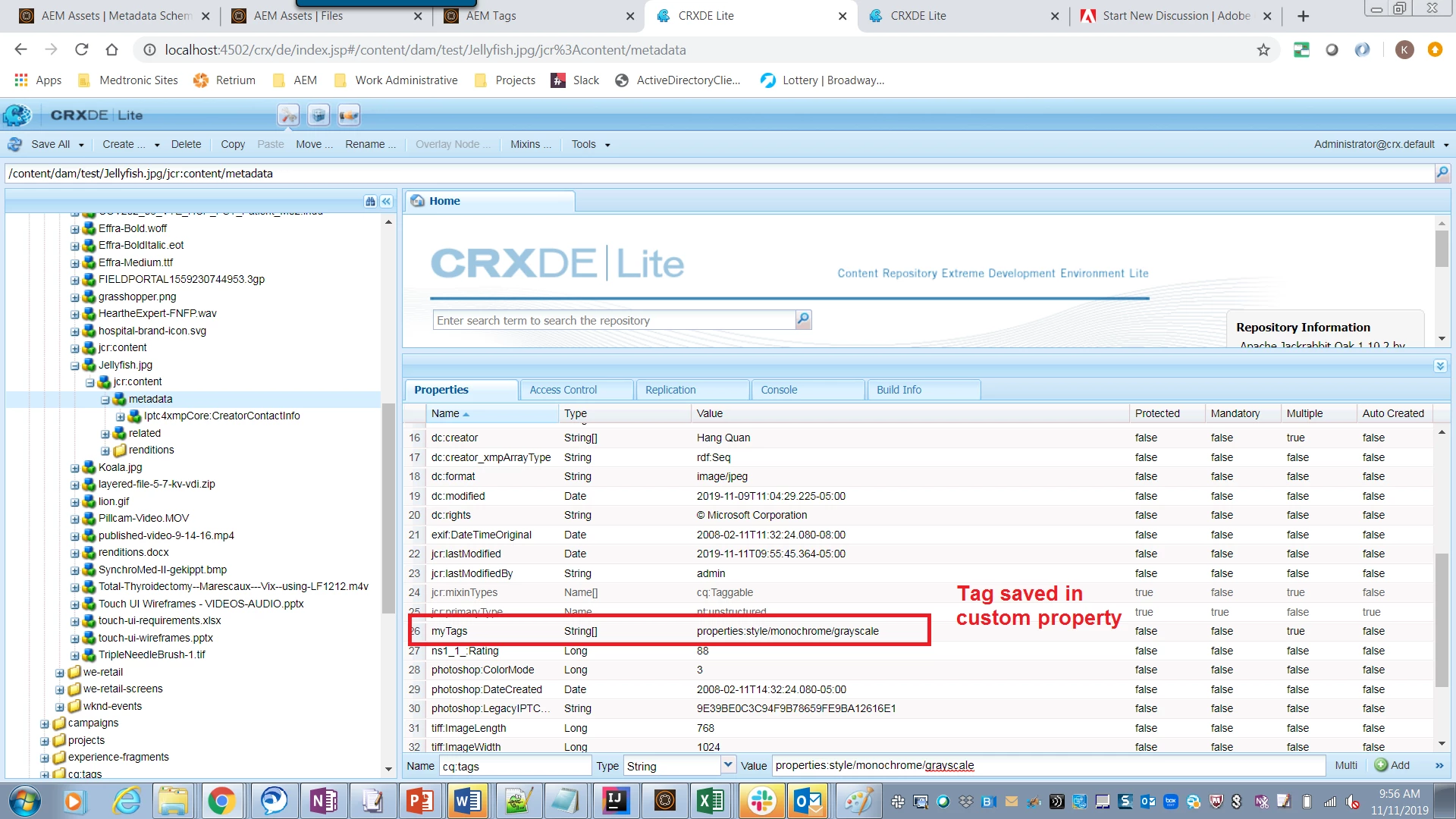Click the binoculars search icon in tree panel
This screenshot has width=1456, height=819.
coord(370,201)
